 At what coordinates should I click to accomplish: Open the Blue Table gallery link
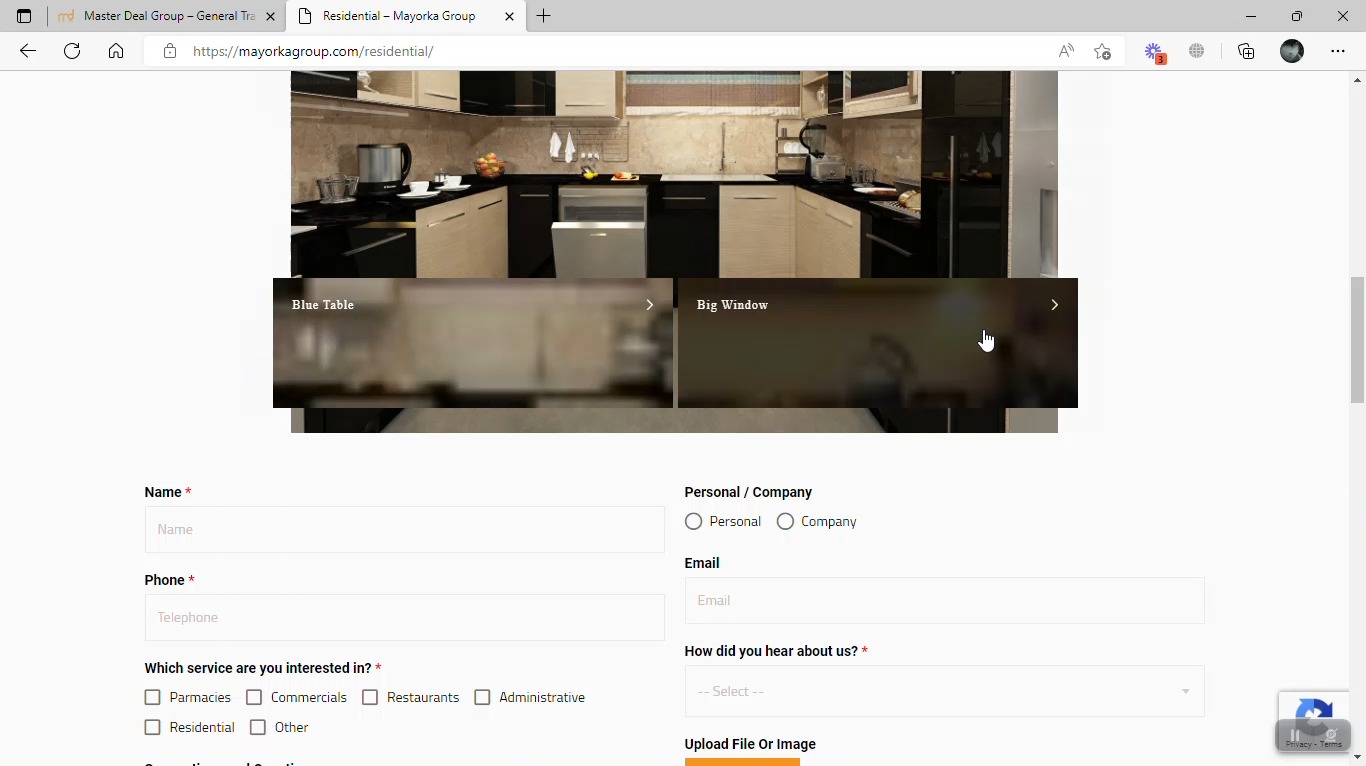pos(473,343)
